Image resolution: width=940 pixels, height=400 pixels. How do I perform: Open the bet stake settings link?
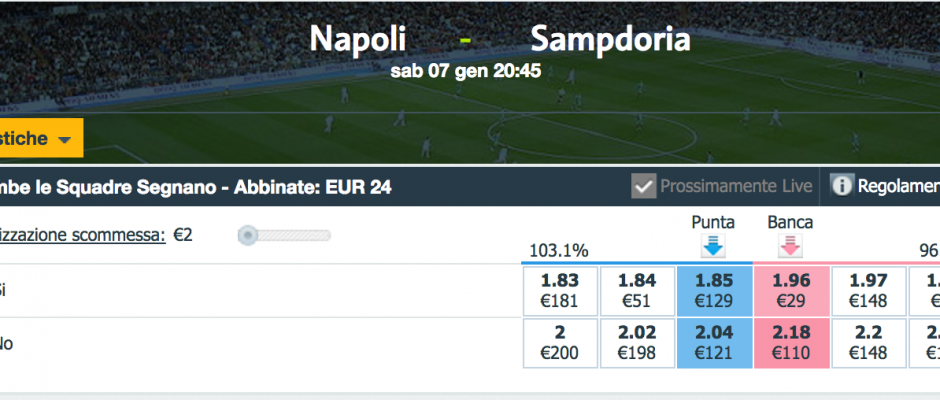click(x=83, y=236)
